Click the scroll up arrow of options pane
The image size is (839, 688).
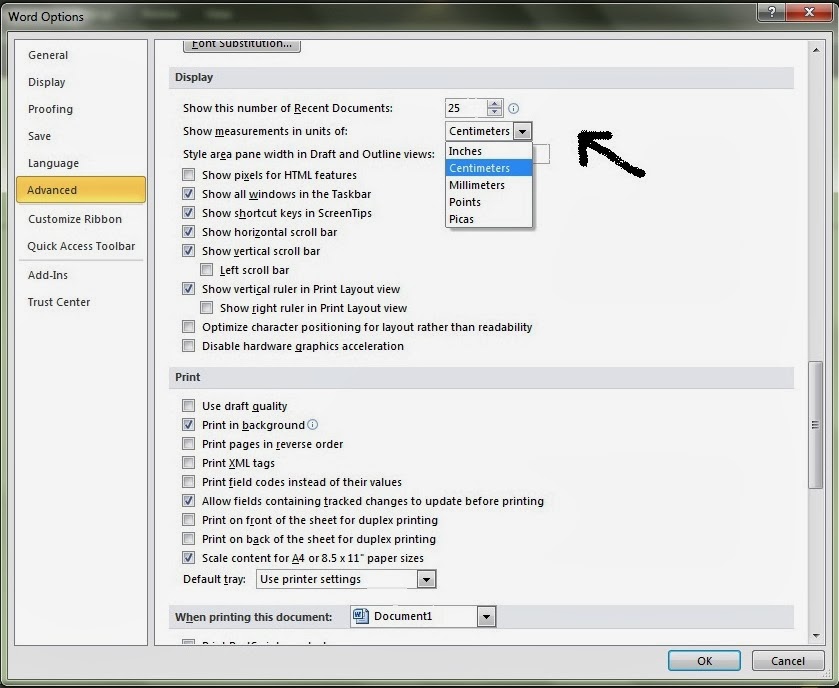click(x=816, y=50)
